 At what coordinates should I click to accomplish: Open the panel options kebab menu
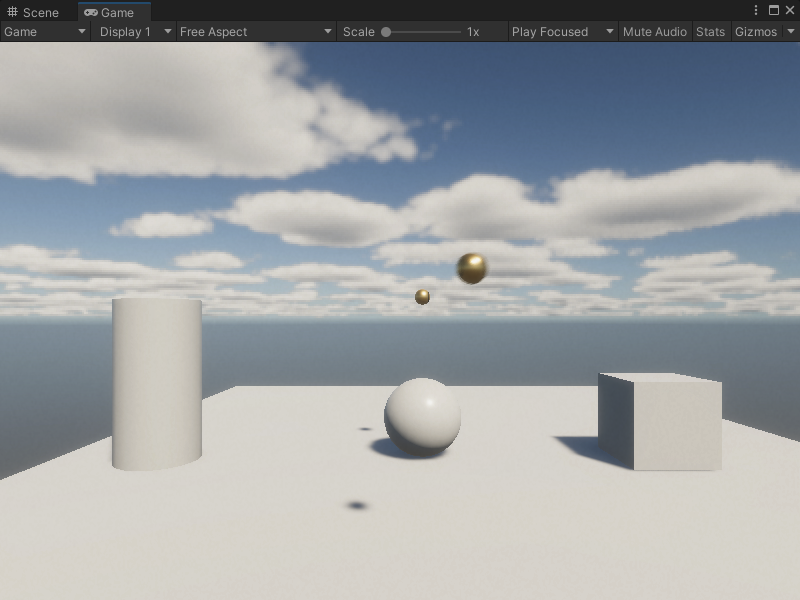(756, 8)
